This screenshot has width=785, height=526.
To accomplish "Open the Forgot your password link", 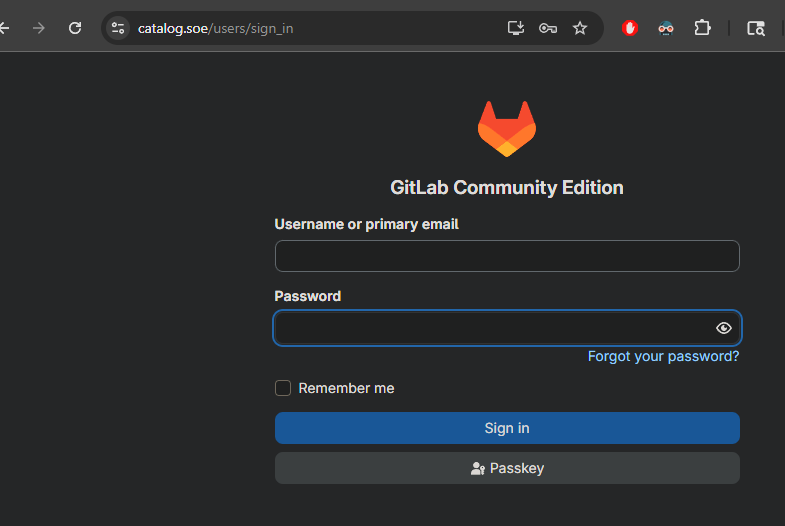I will pyautogui.click(x=663, y=356).
